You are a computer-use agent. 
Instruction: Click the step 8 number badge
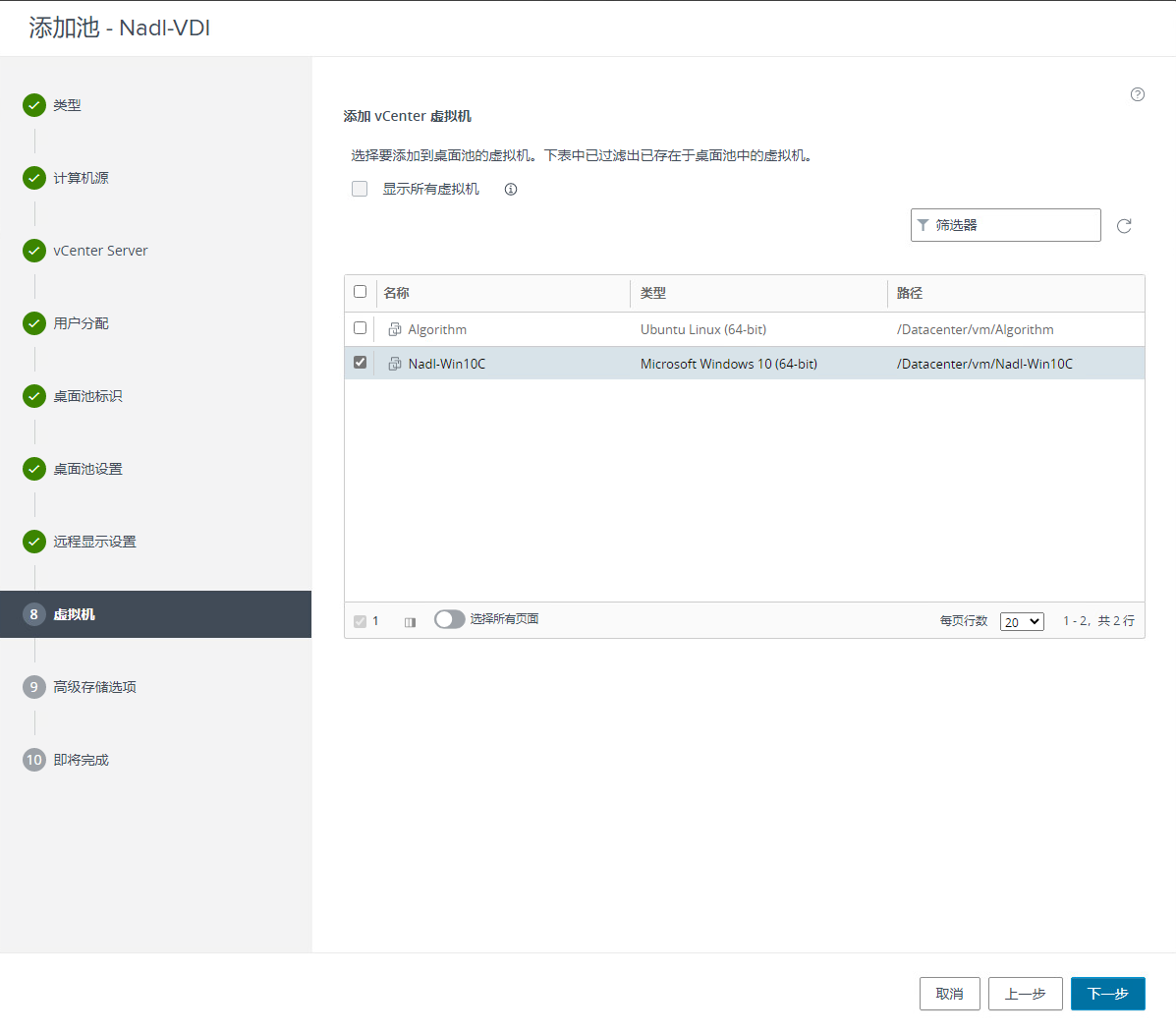[33, 614]
